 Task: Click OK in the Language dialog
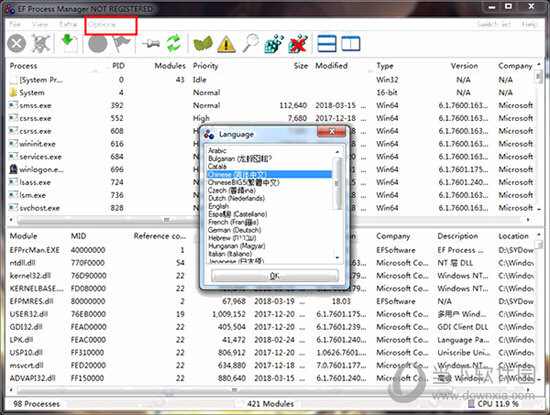(275, 276)
